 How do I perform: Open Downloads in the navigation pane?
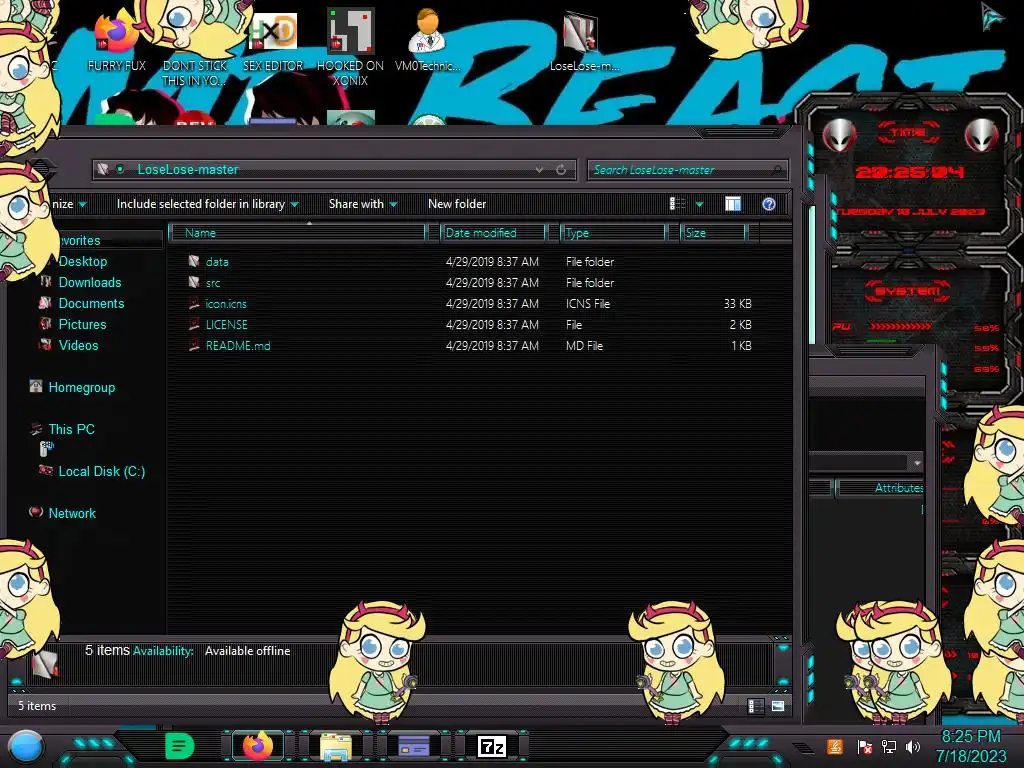pyautogui.click(x=90, y=282)
